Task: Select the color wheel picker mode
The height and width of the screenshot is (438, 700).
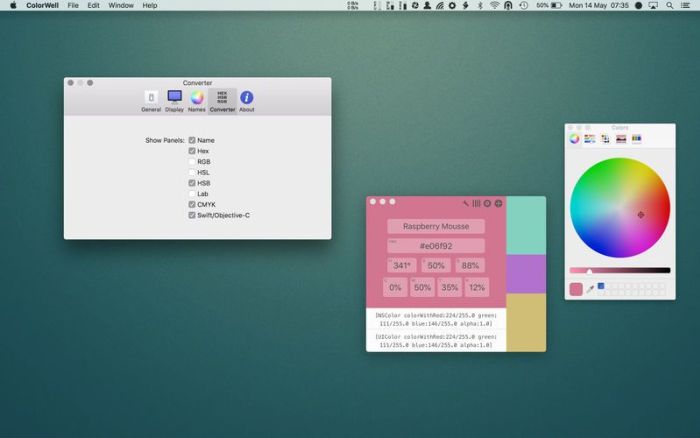Action: (x=575, y=139)
